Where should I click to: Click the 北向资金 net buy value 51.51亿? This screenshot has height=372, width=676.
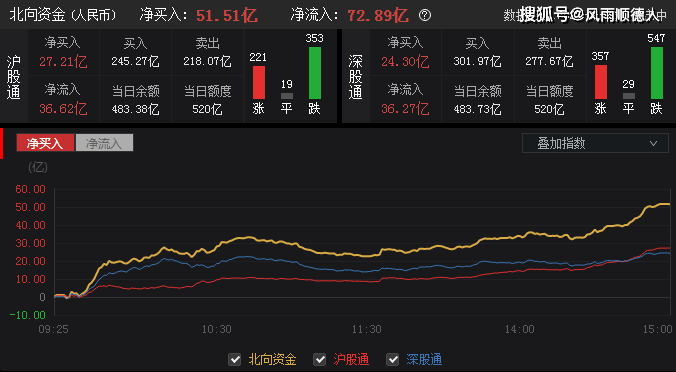click(227, 16)
